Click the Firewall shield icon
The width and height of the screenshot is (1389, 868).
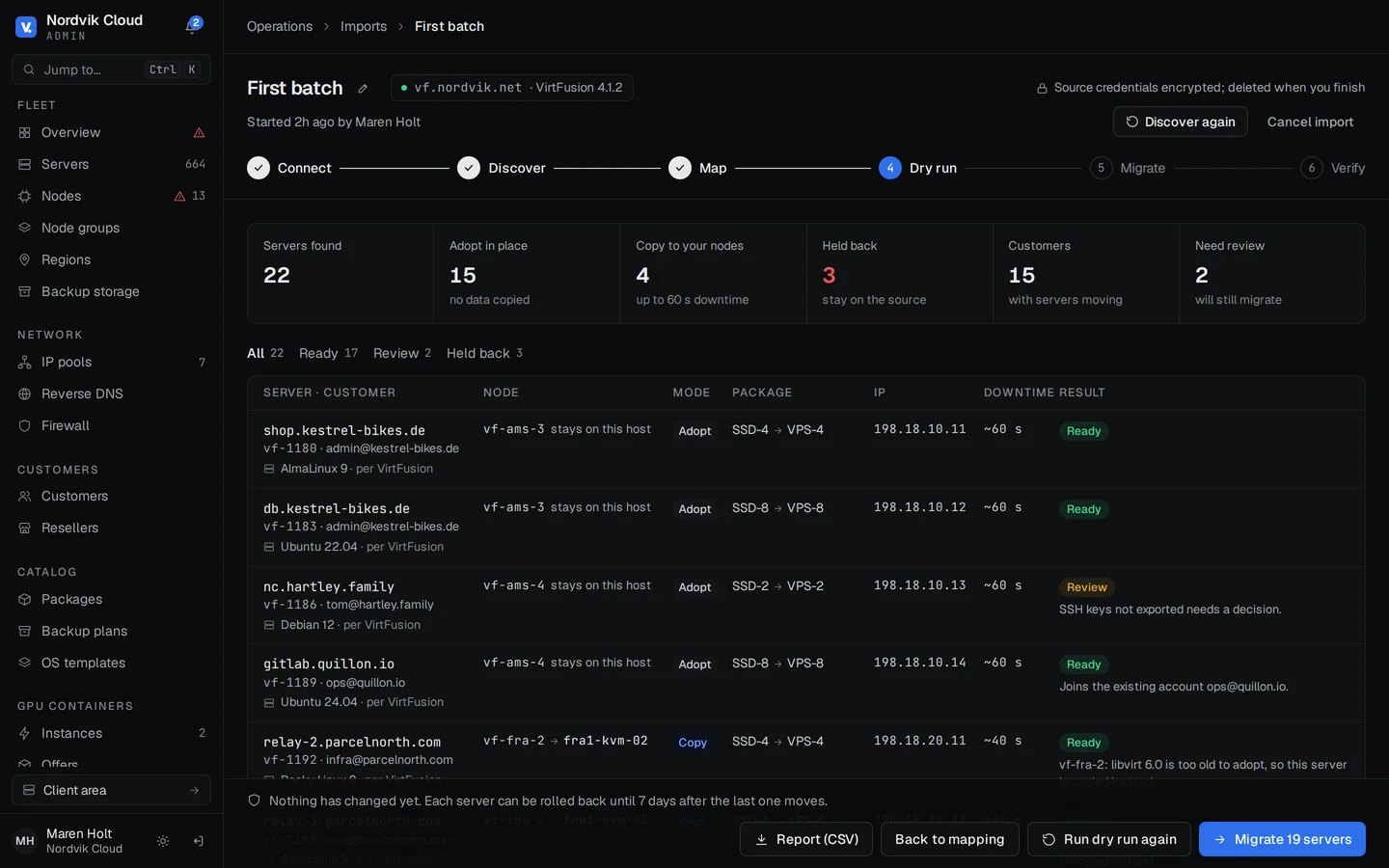coord(25,425)
